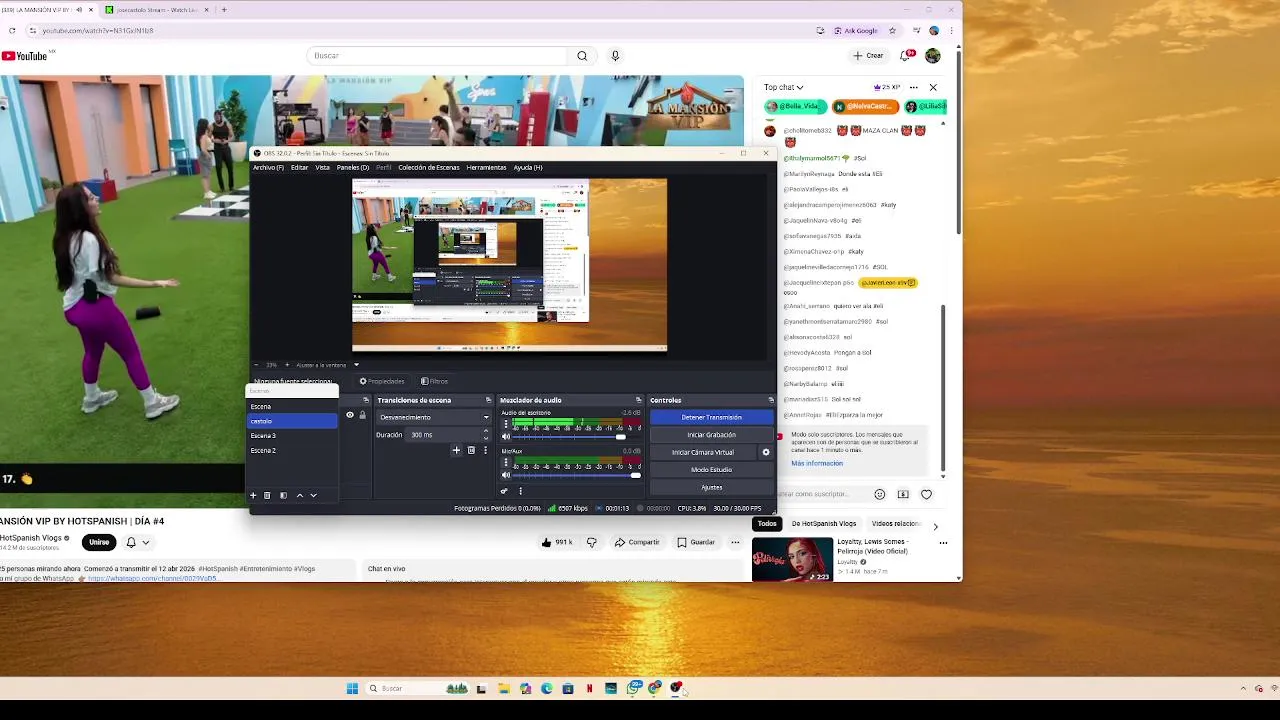Open audio mixer three-dot menu at bottom
The height and width of the screenshot is (720, 1280).
pyautogui.click(x=520, y=490)
